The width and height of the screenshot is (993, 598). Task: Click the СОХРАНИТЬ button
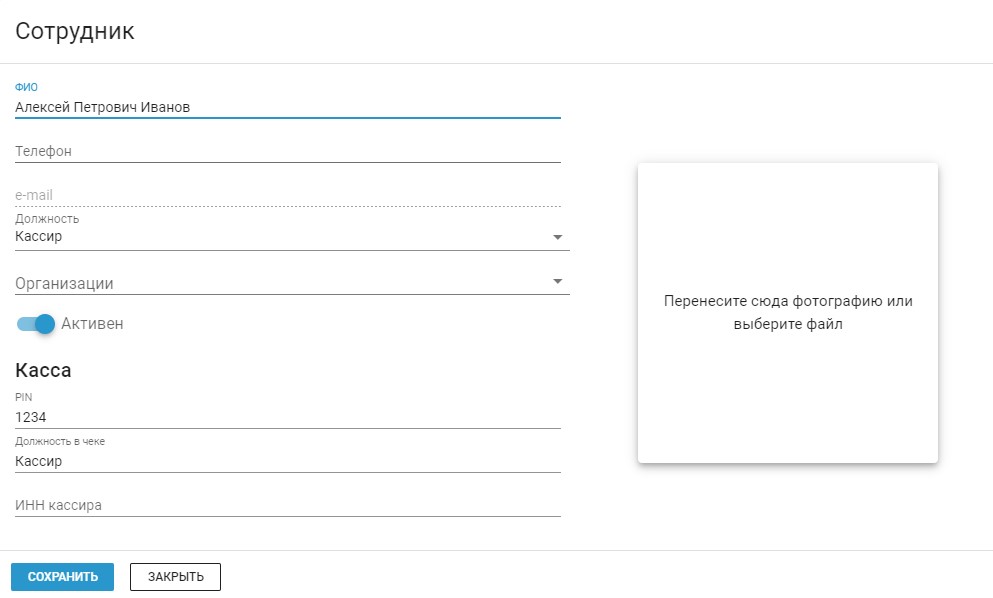(63, 577)
